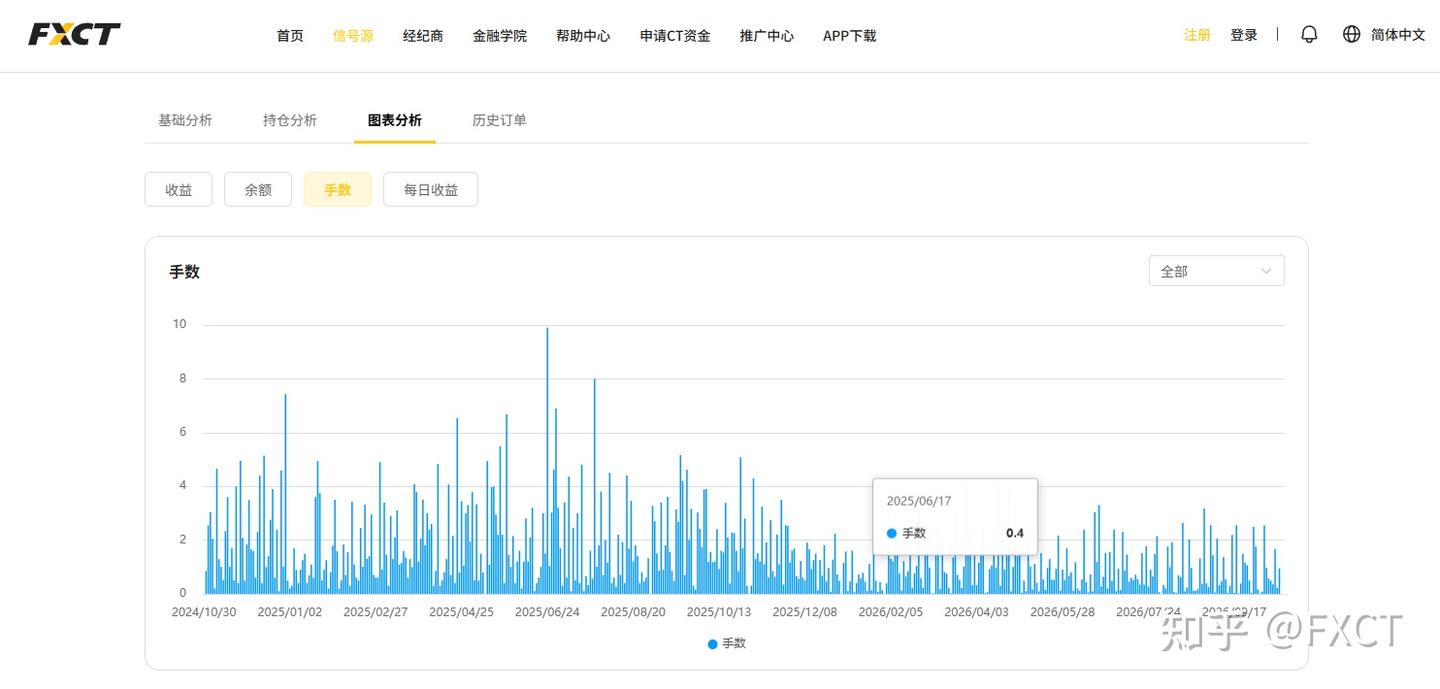This screenshot has width=1440, height=689.
Task: Click the 2025/12/08 x-axis date label
Action: tap(805, 612)
